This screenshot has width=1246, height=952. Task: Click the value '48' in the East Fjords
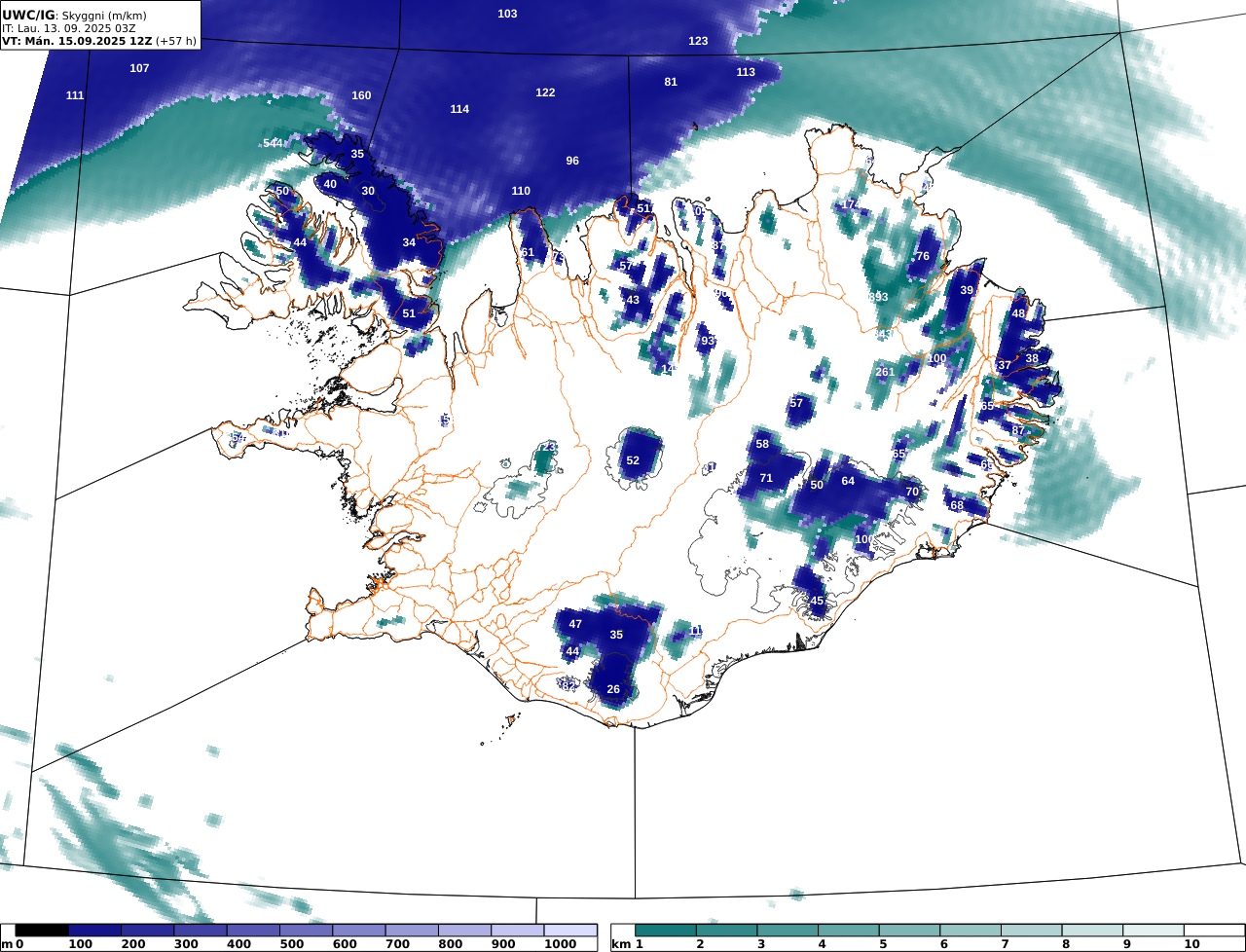(1018, 313)
